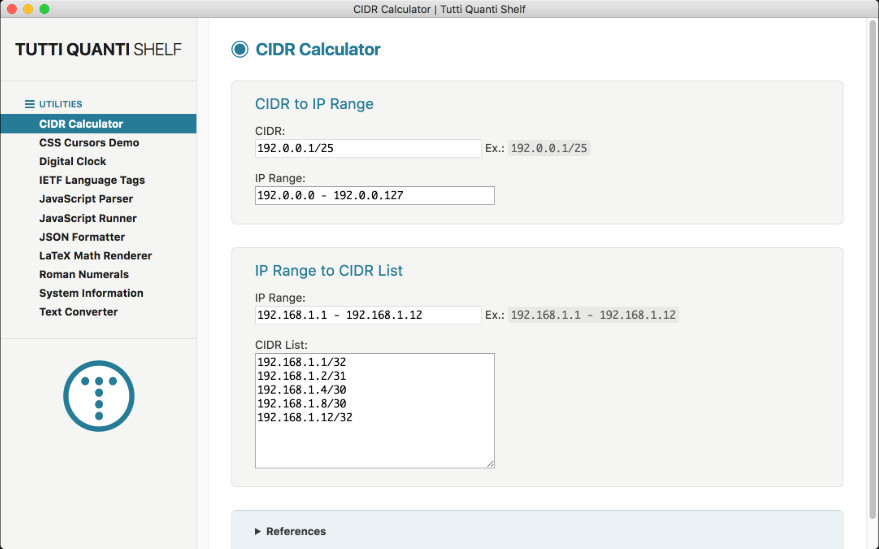Click the Utilities hamburger menu icon
This screenshot has height=549, width=879.
(30, 104)
